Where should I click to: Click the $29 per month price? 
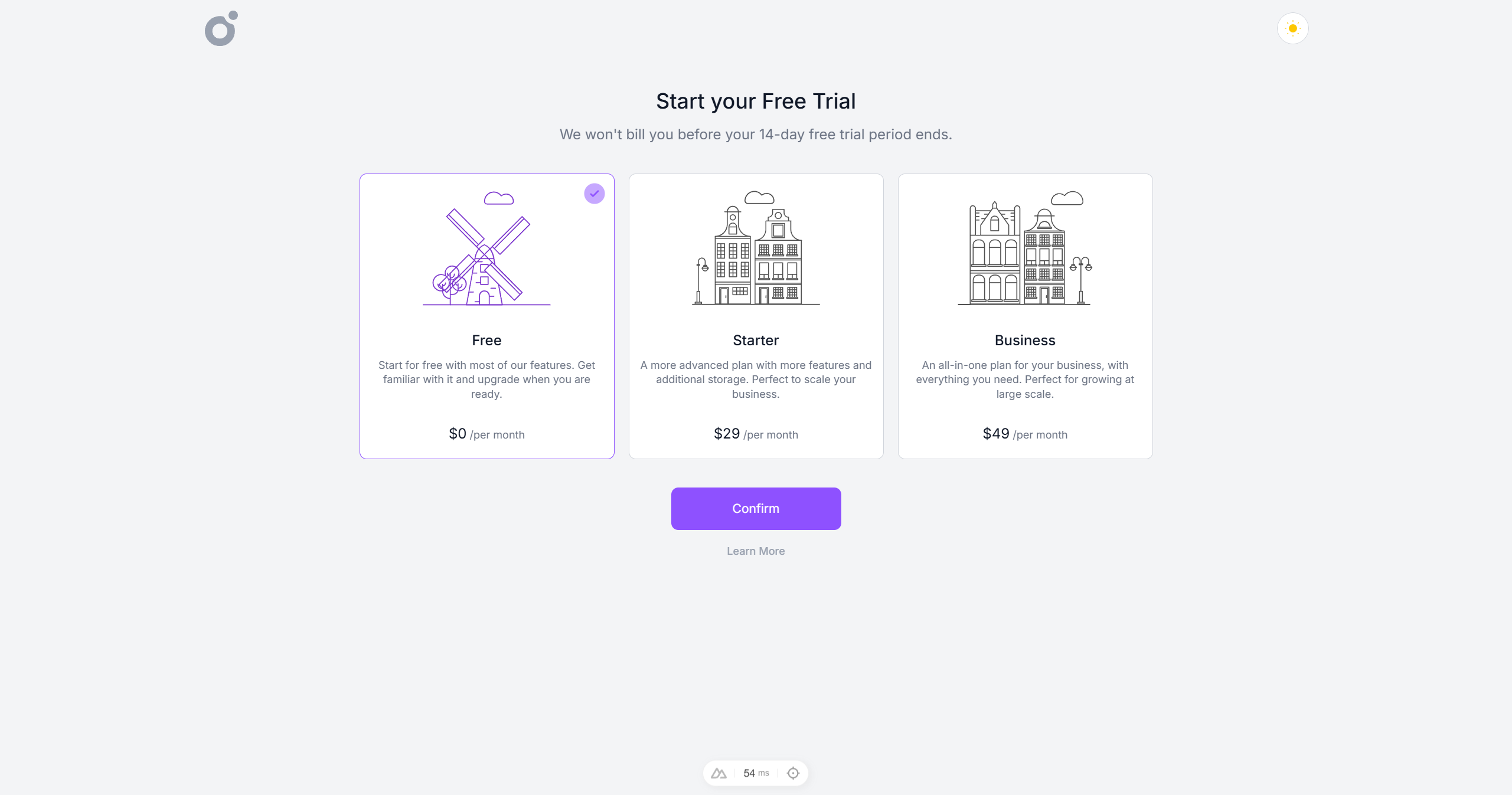pos(756,434)
